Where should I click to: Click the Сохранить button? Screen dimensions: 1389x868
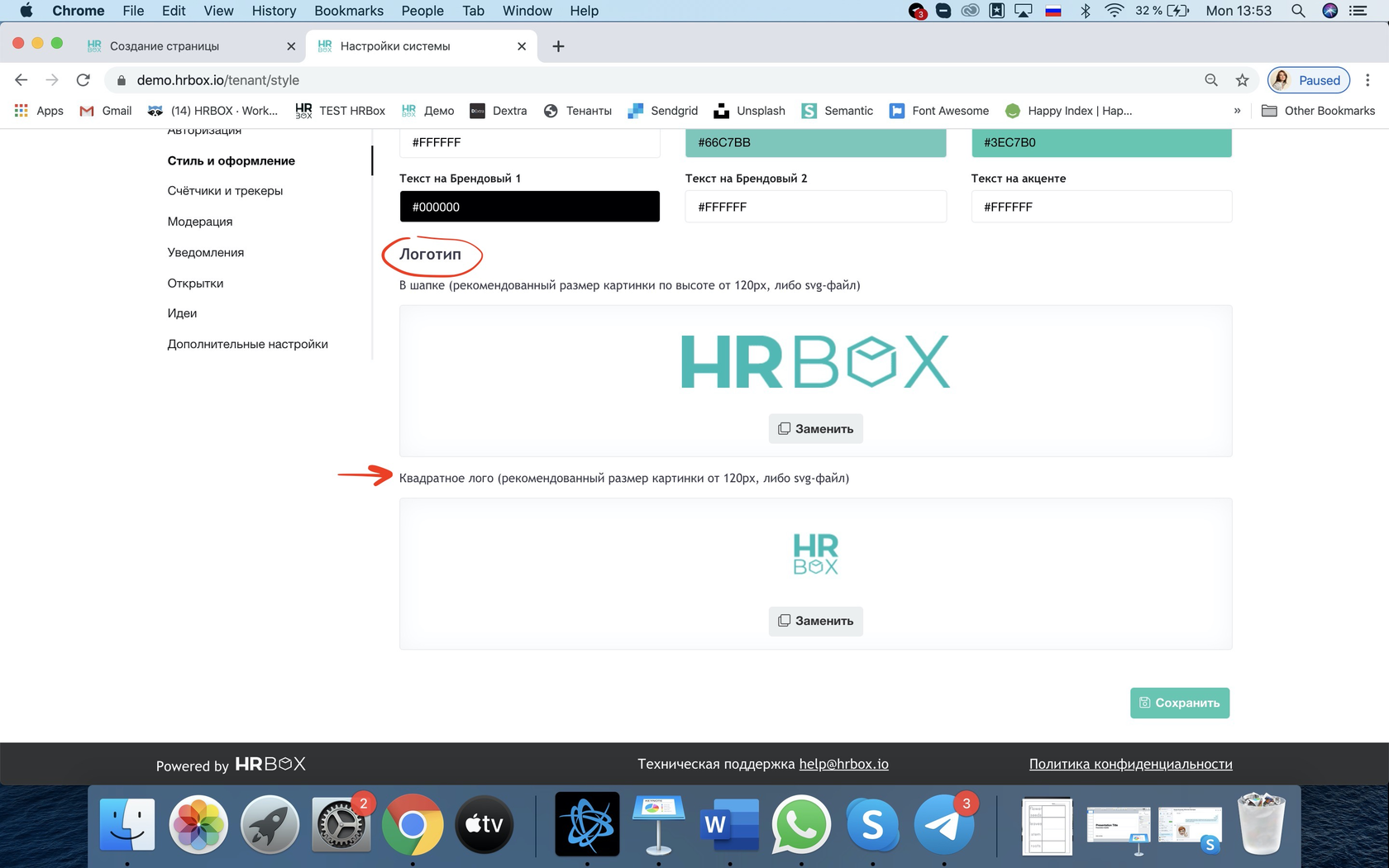tap(1180, 703)
